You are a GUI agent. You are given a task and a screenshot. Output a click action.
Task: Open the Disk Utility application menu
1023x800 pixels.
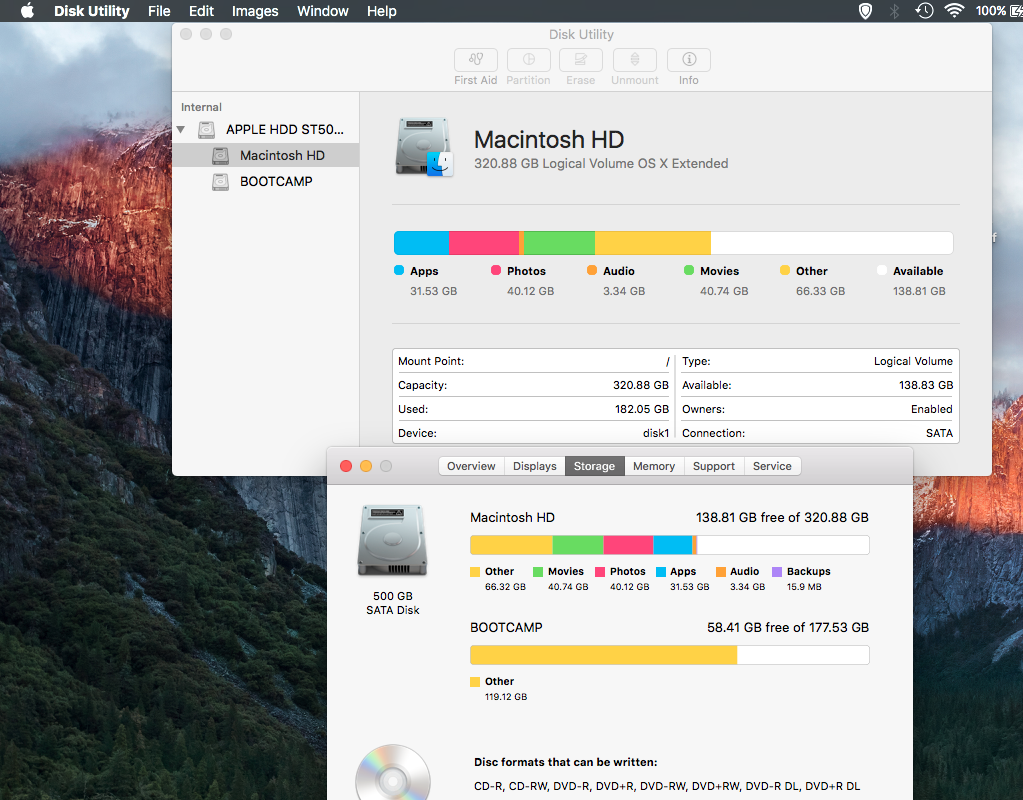pos(91,11)
